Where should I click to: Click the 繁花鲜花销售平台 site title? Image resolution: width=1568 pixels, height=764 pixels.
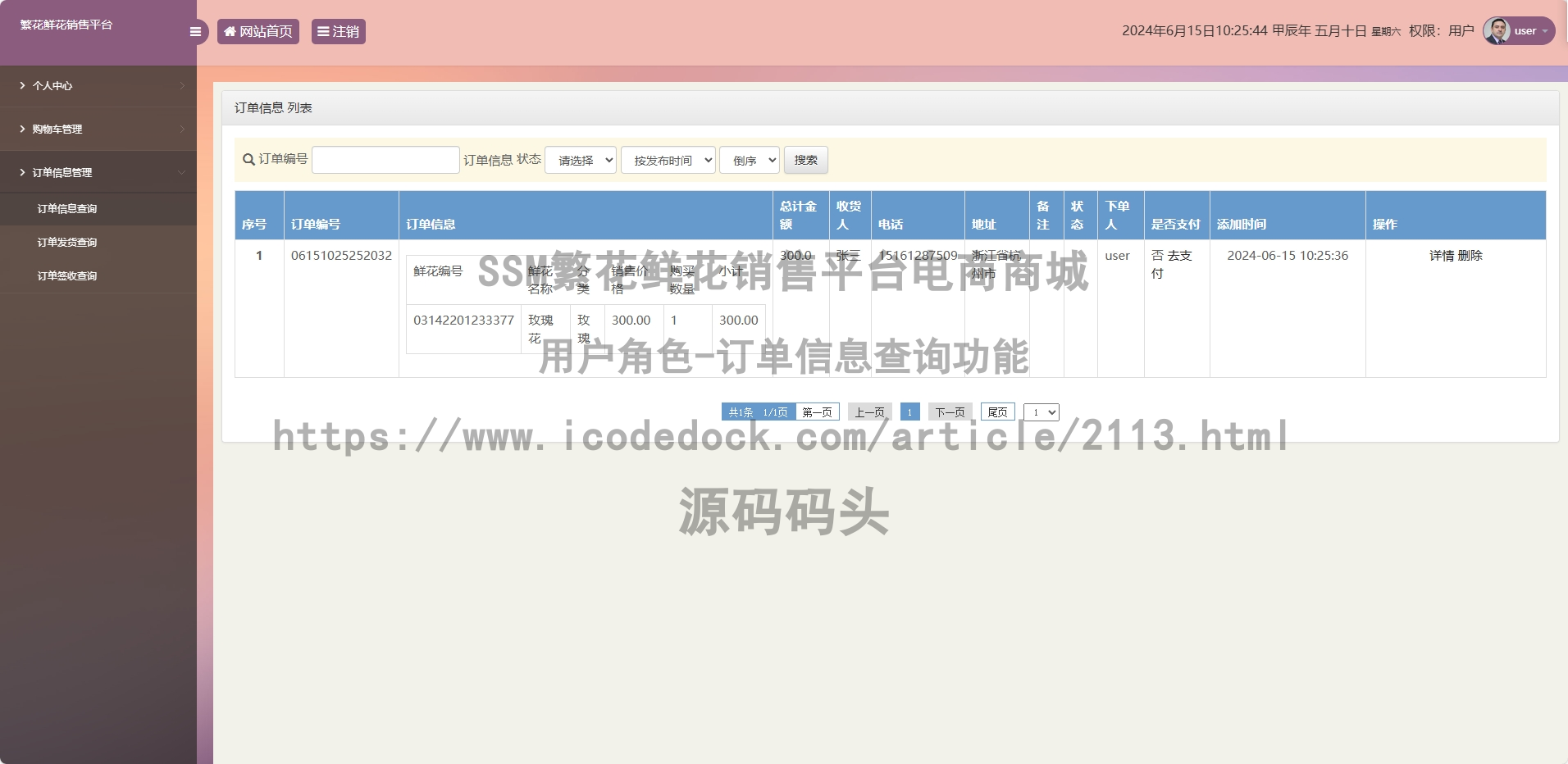[66, 25]
